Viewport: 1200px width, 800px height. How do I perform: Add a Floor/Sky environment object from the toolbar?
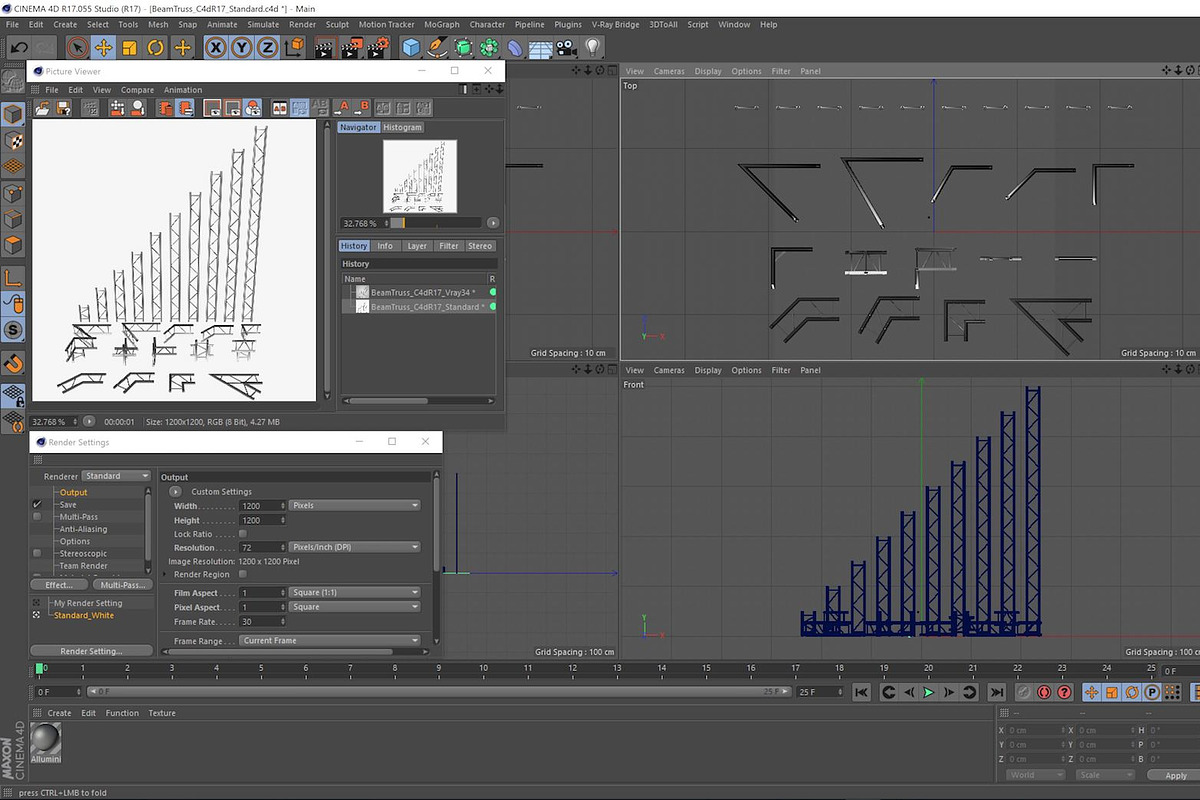541,47
